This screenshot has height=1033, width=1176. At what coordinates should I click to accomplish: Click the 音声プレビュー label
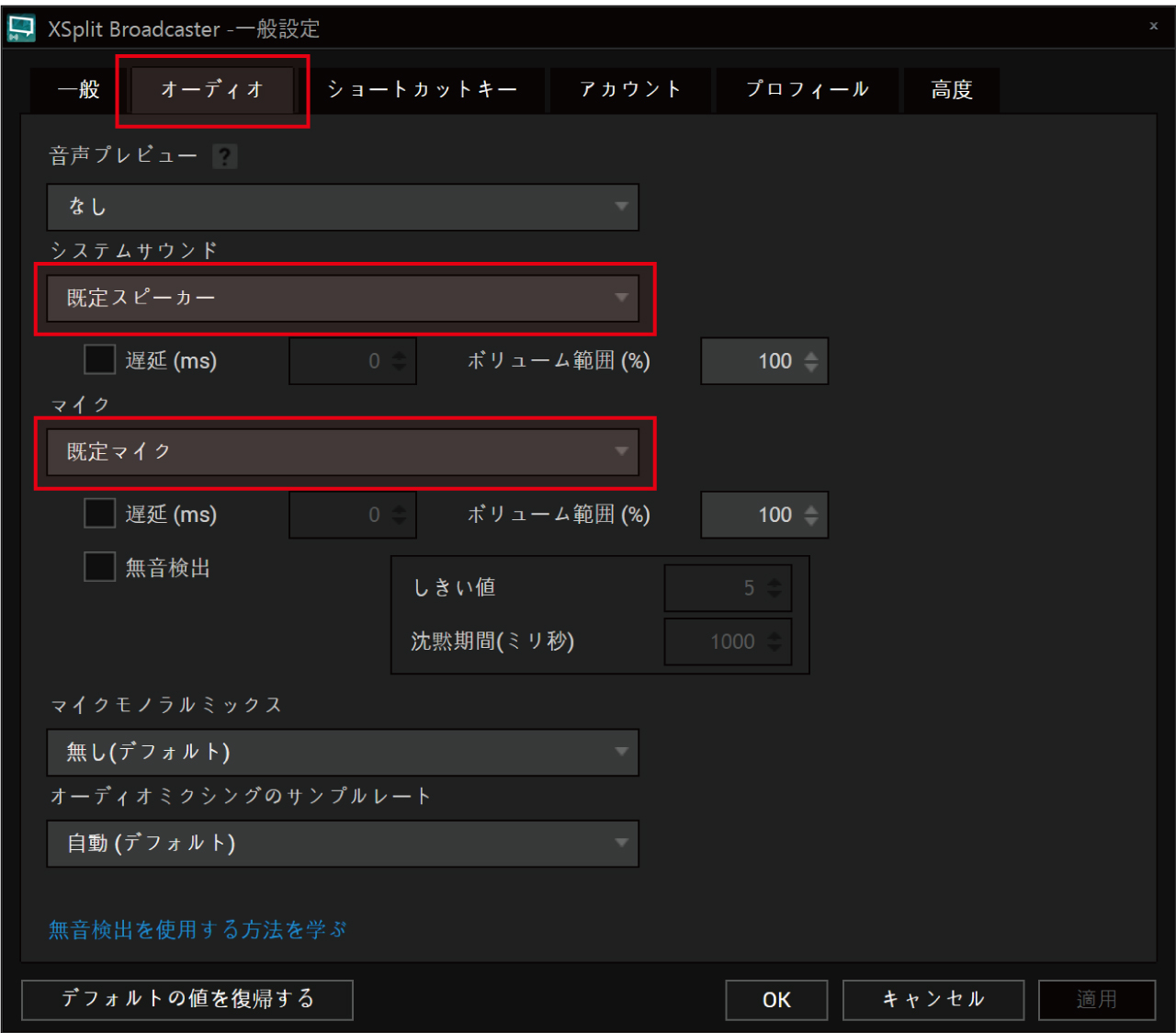coord(123,155)
